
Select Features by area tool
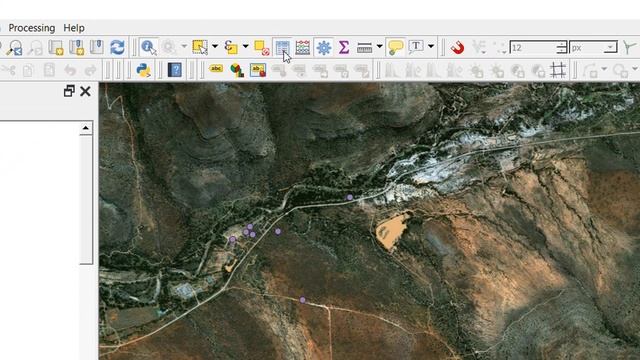coord(200,47)
